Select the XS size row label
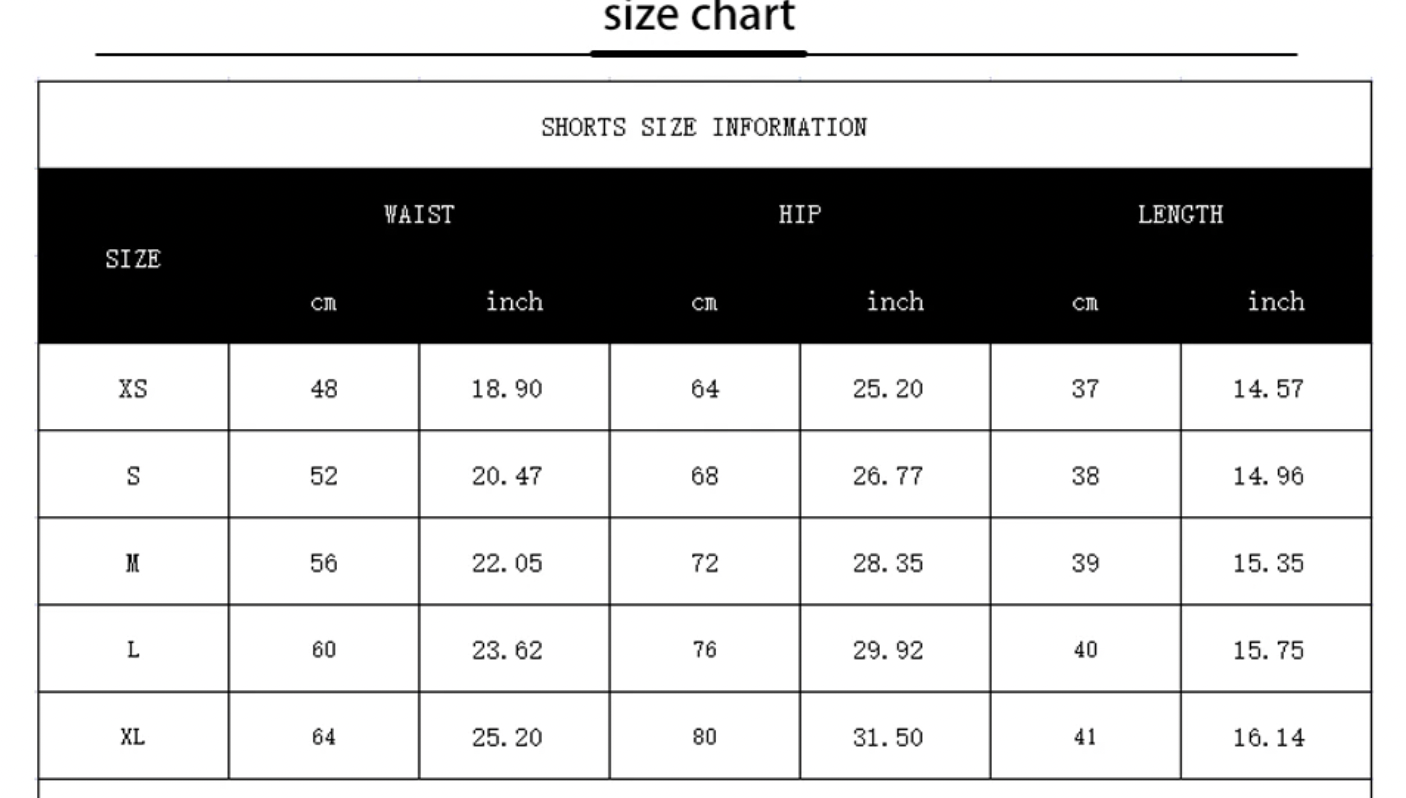 coord(133,388)
